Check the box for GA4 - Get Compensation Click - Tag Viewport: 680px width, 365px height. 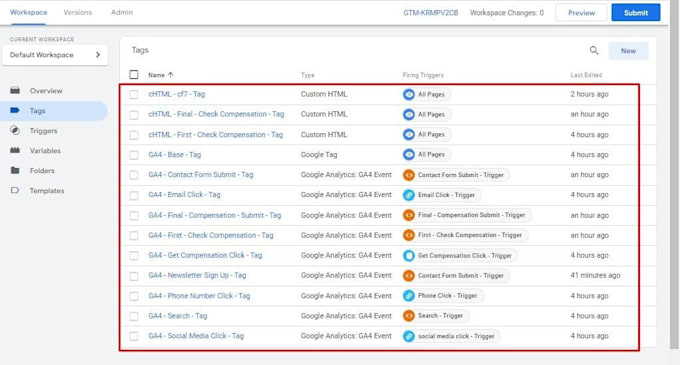(134, 256)
